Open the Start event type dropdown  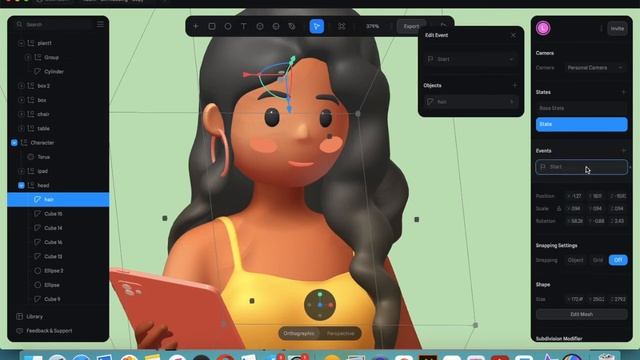tap(470, 59)
